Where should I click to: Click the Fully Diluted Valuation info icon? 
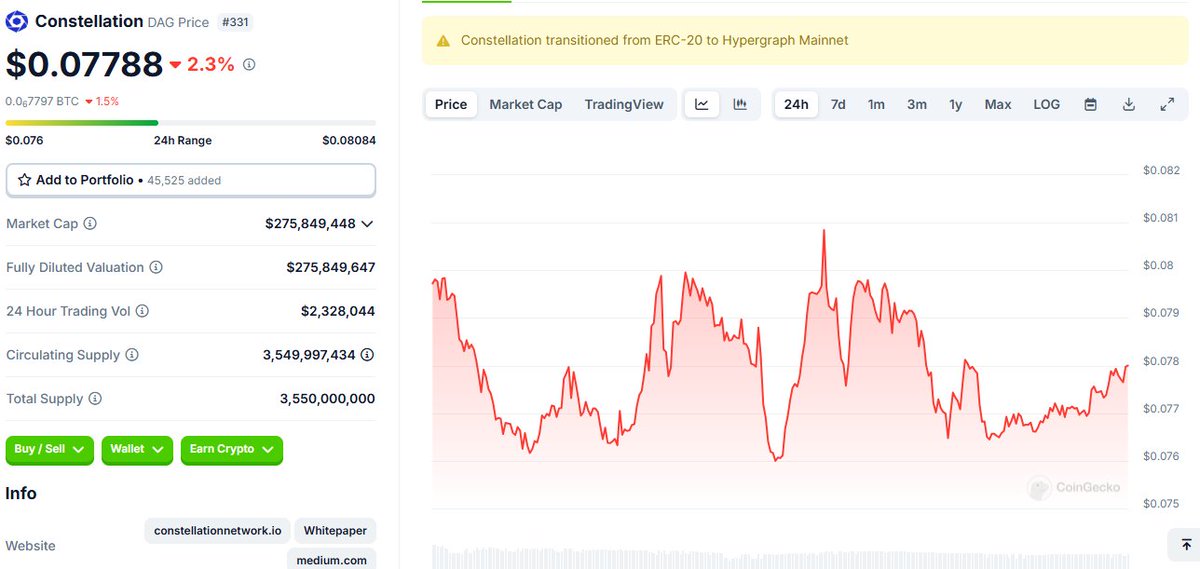156,268
